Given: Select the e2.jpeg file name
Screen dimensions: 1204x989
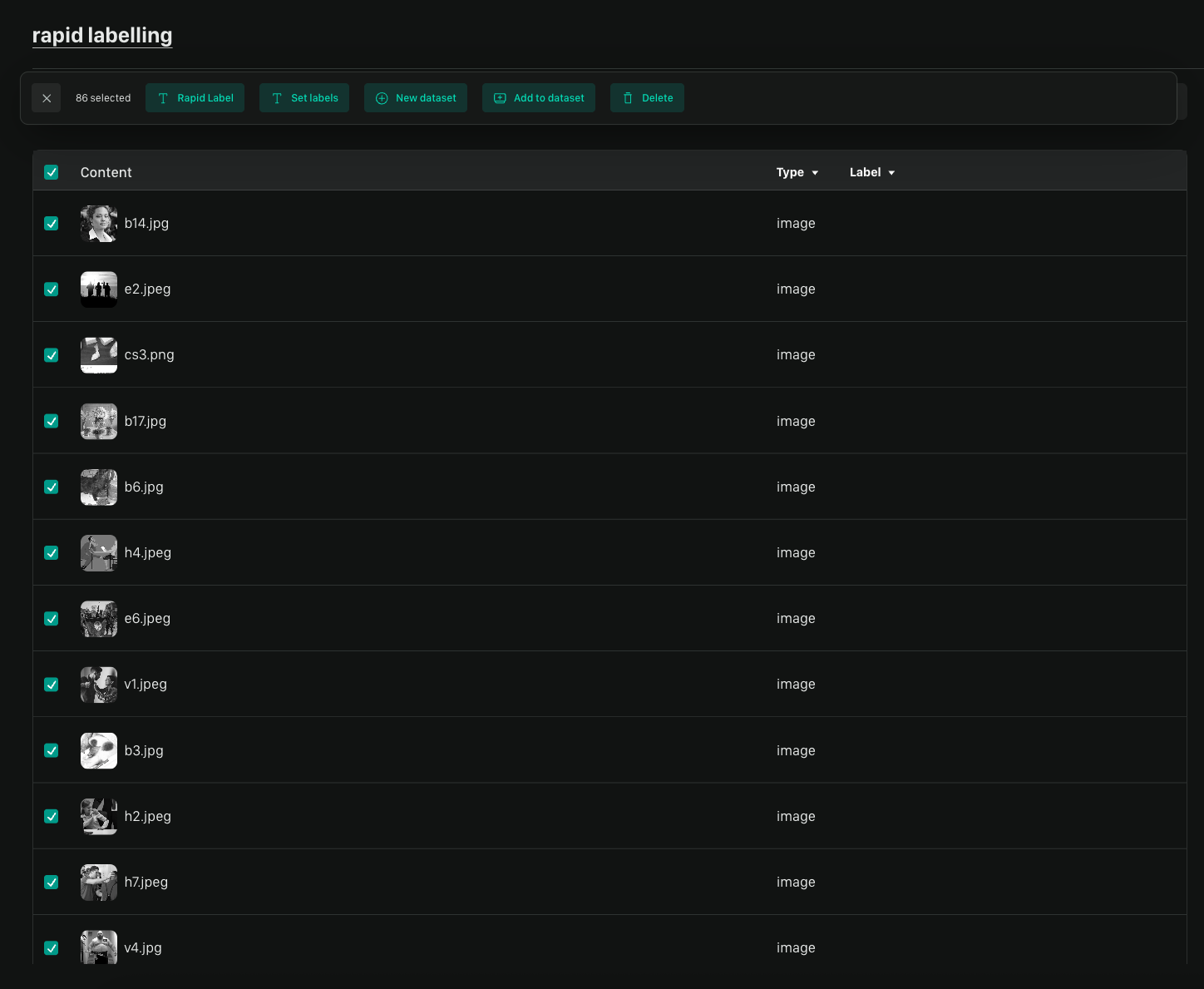Looking at the screenshot, I should [147, 289].
